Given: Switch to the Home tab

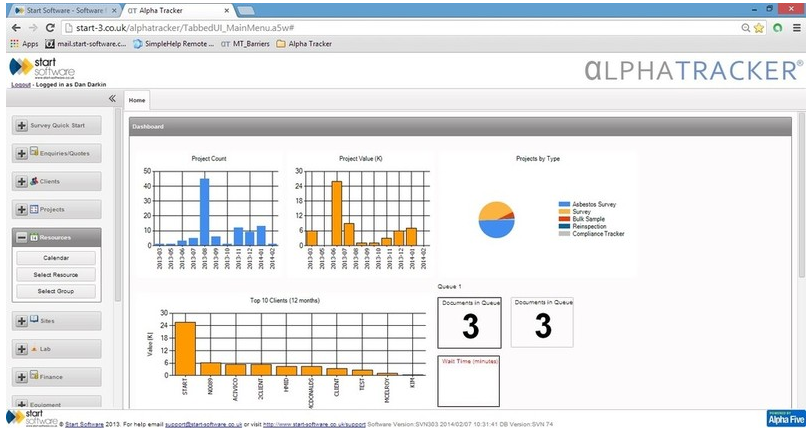Looking at the screenshot, I should click(x=137, y=100).
